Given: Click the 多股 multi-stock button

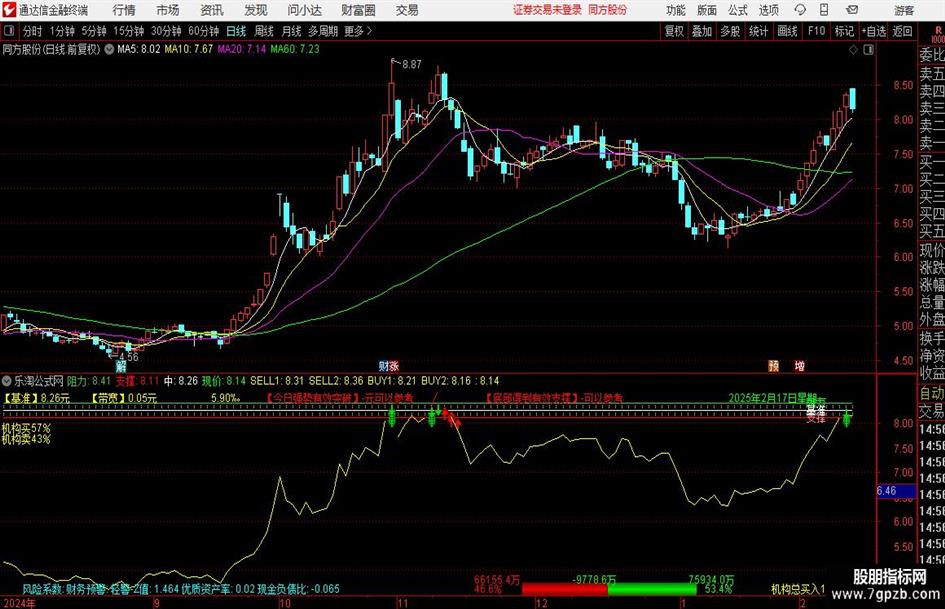Looking at the screenshot, I should (730, 31).
